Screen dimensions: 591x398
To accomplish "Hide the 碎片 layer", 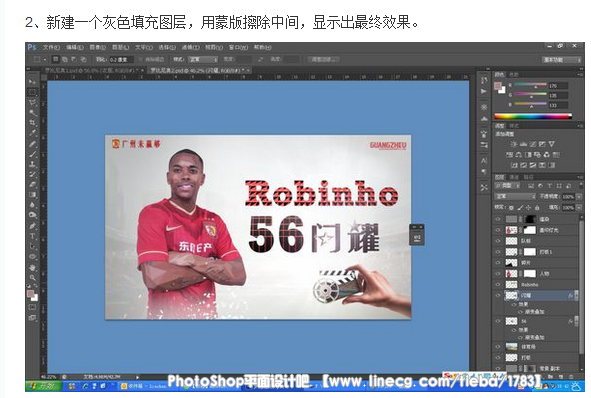I will pyautogui.click(x=498, y=262).
